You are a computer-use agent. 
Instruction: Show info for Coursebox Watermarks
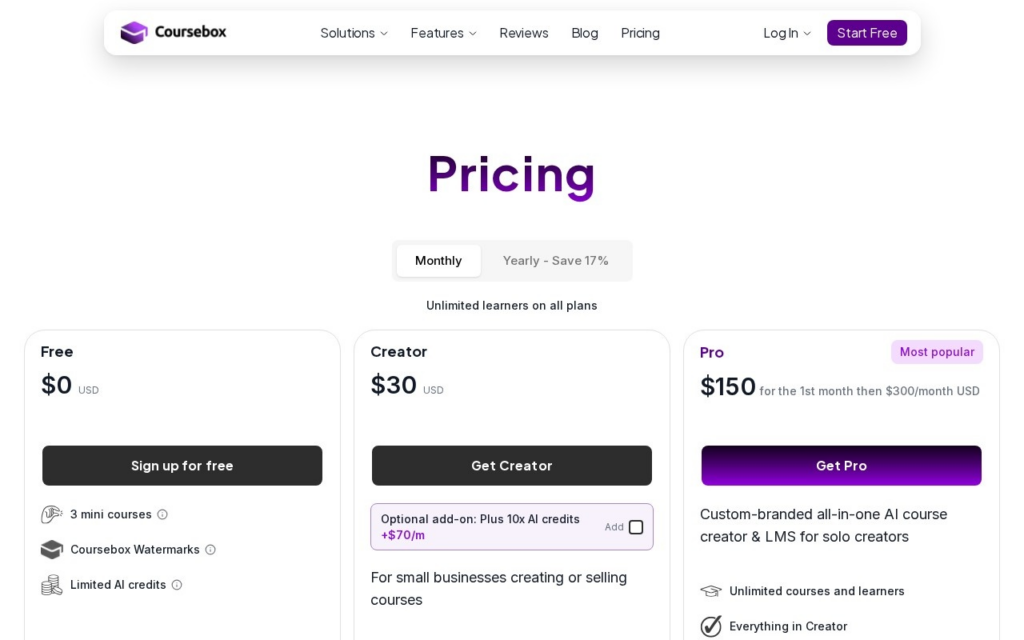(x=210, y=550)
